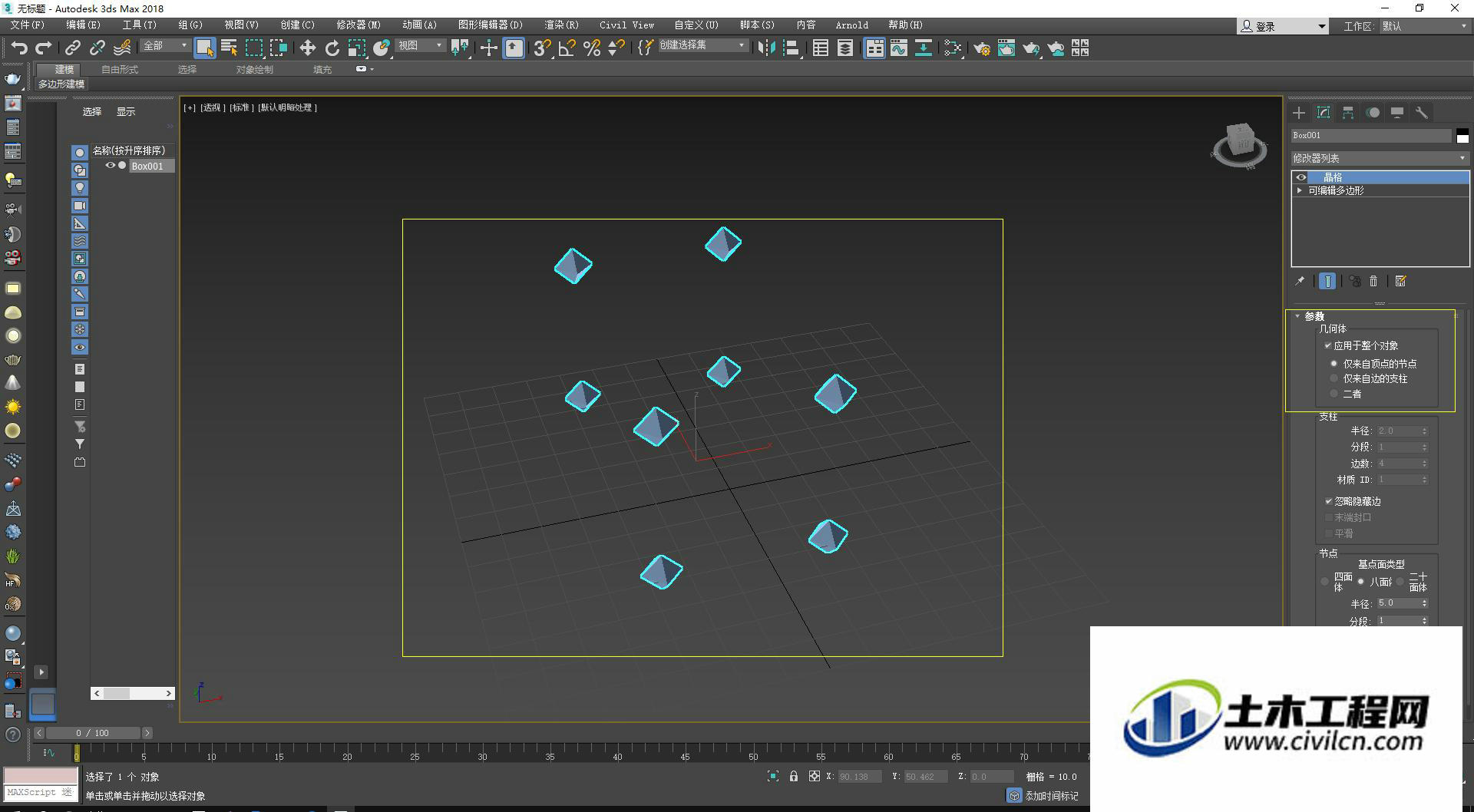
Task: Switch to the Display panel icon
Action: tap(1397, 113)
